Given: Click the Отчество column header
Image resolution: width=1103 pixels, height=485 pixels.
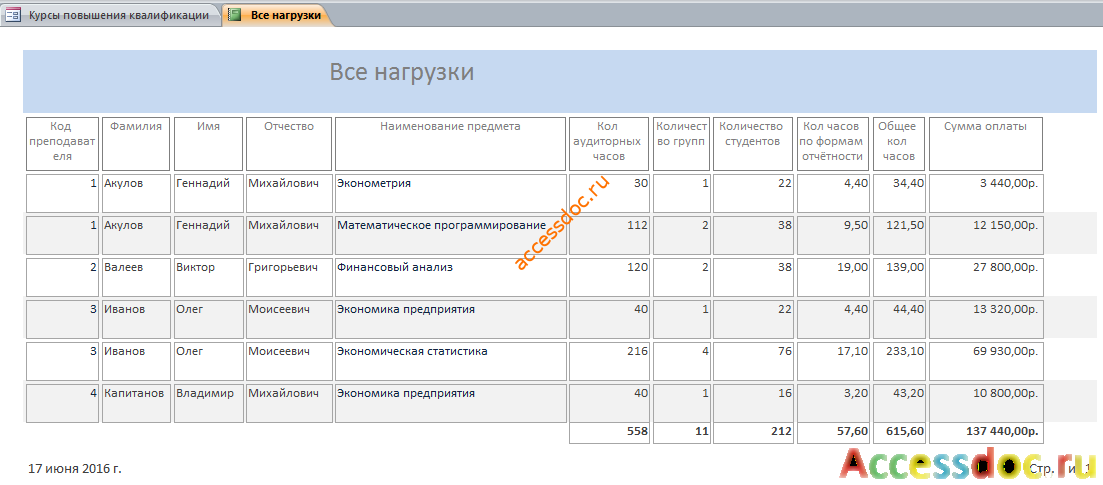Looking at the screenshot, I should point(289,144).
